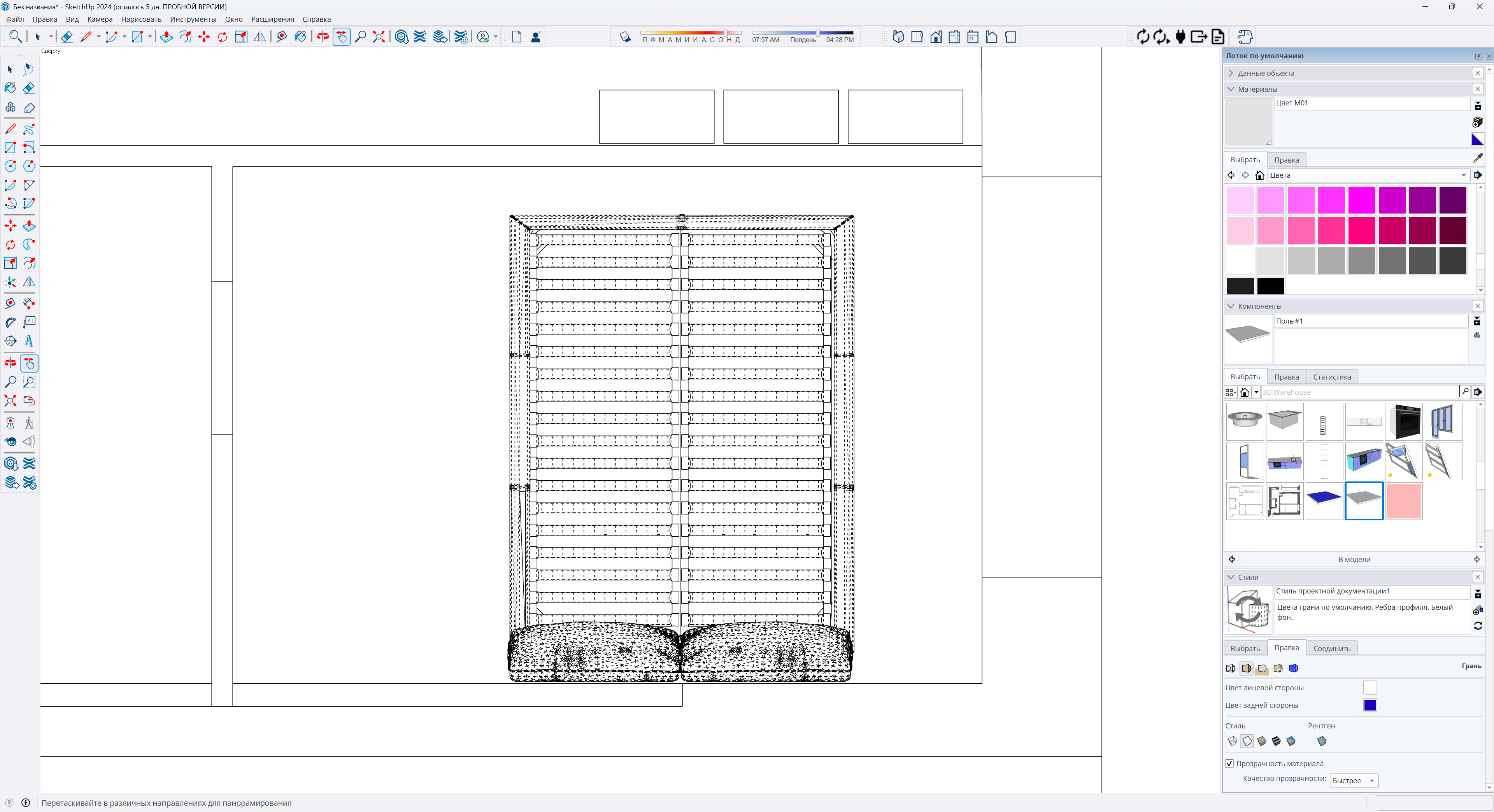Open the Качество прозрачности dropdown
Viewport: 1494px width, 812px height.
[x=1354, y=781]
